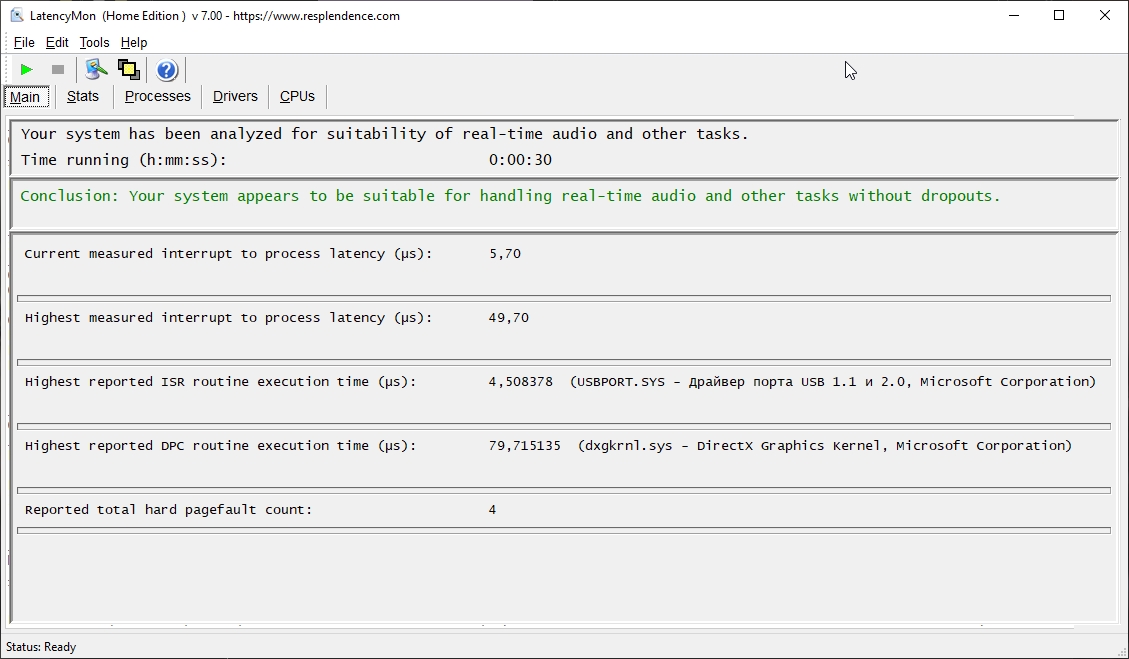Screen dimensions: 1129x659
Task: Start monitoring with the green play icon
Action: tap(26, 69)
